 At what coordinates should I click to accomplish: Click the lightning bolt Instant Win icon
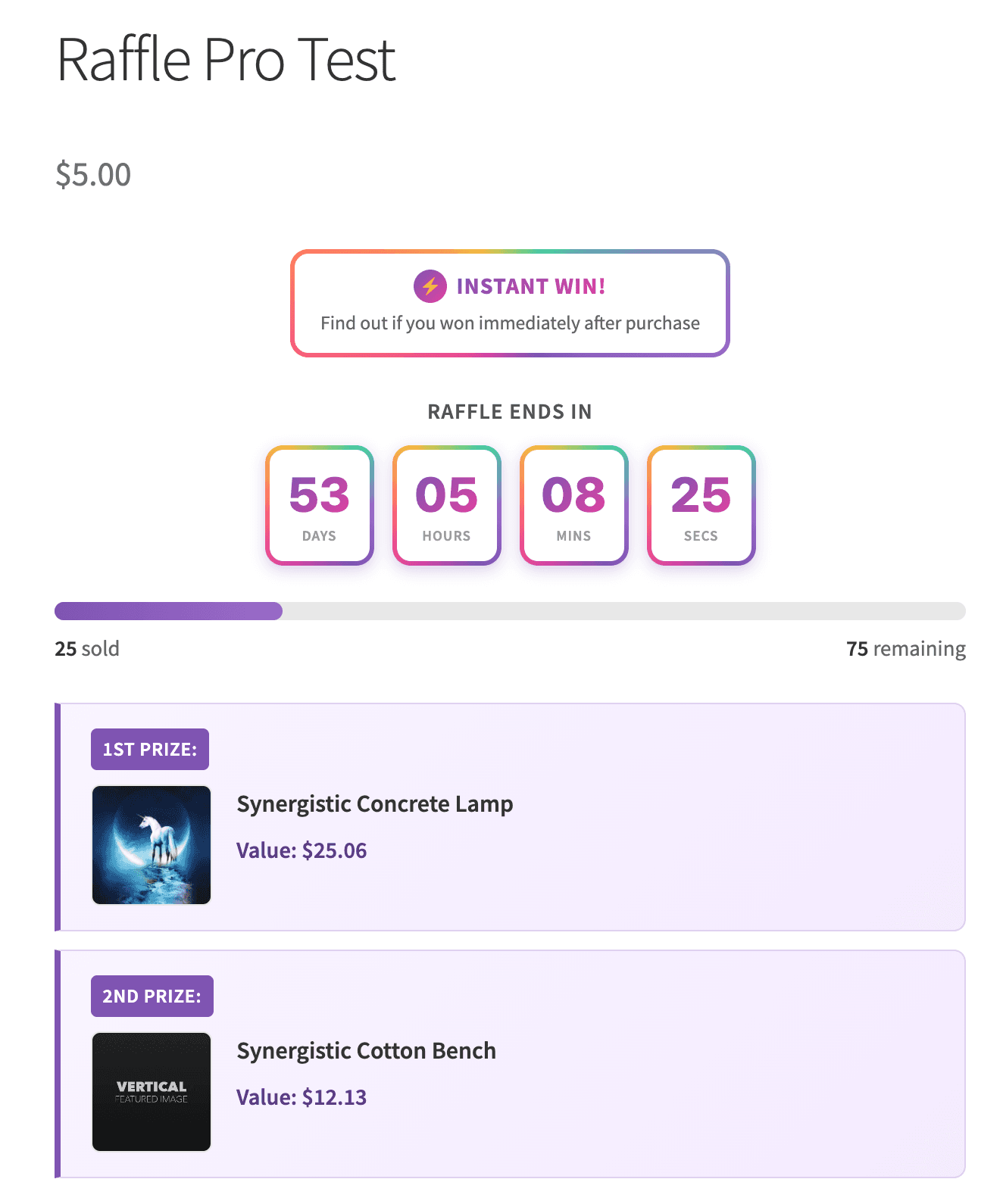click(x=430, y=286)
